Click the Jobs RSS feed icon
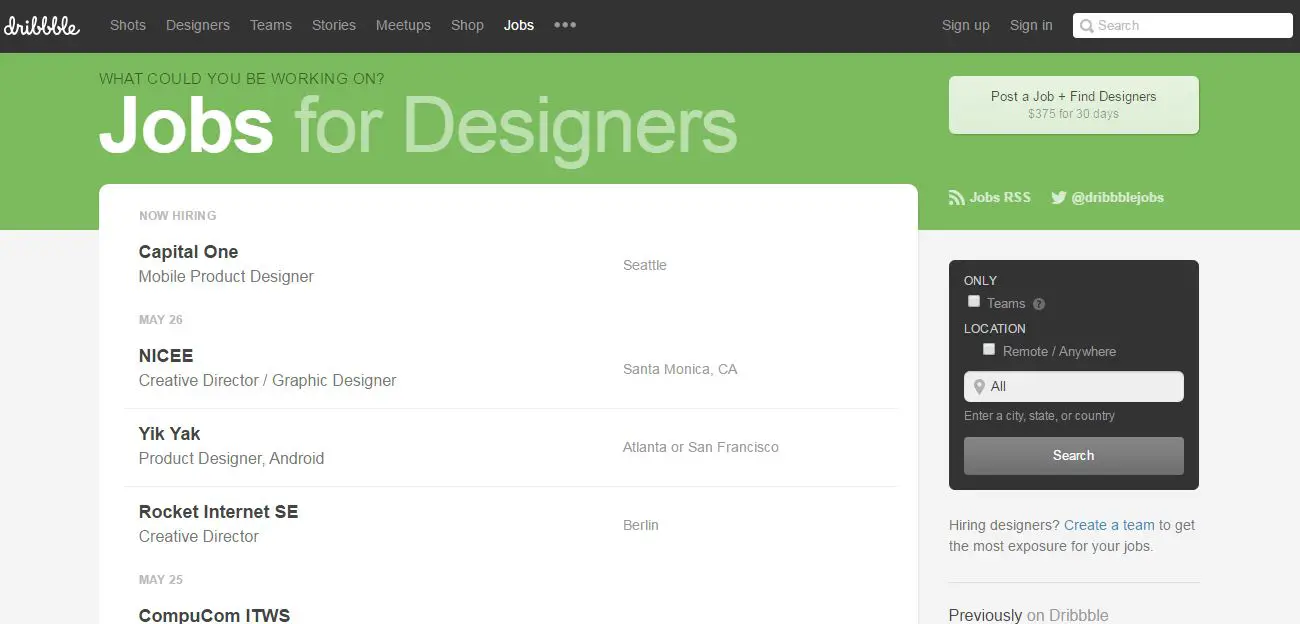This screenshot has width=1300, height=624. click(956, 198)
